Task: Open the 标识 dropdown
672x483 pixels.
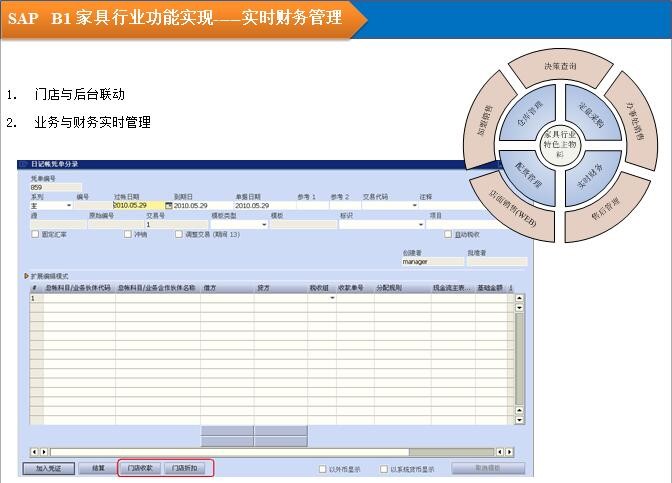Action: (x=421, y=224)
